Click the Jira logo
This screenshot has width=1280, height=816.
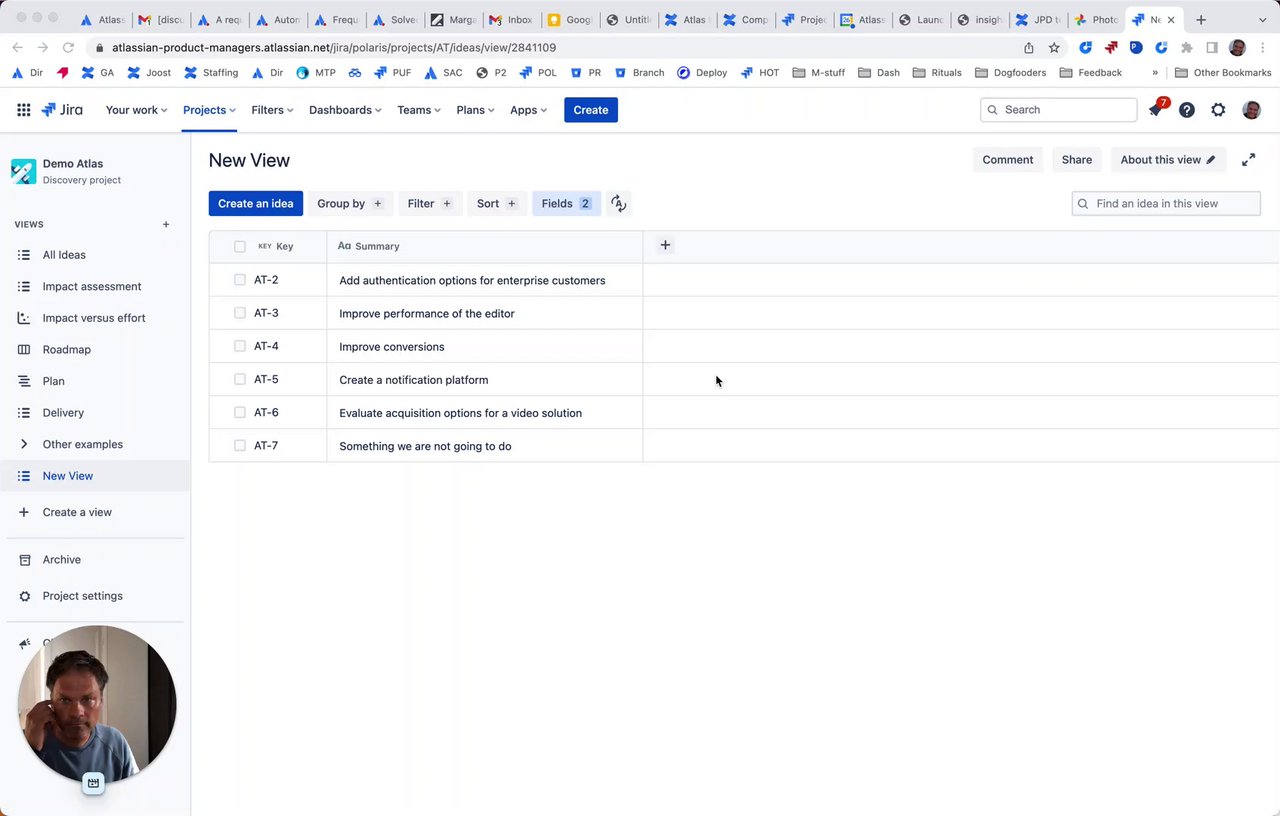(62, 110)
